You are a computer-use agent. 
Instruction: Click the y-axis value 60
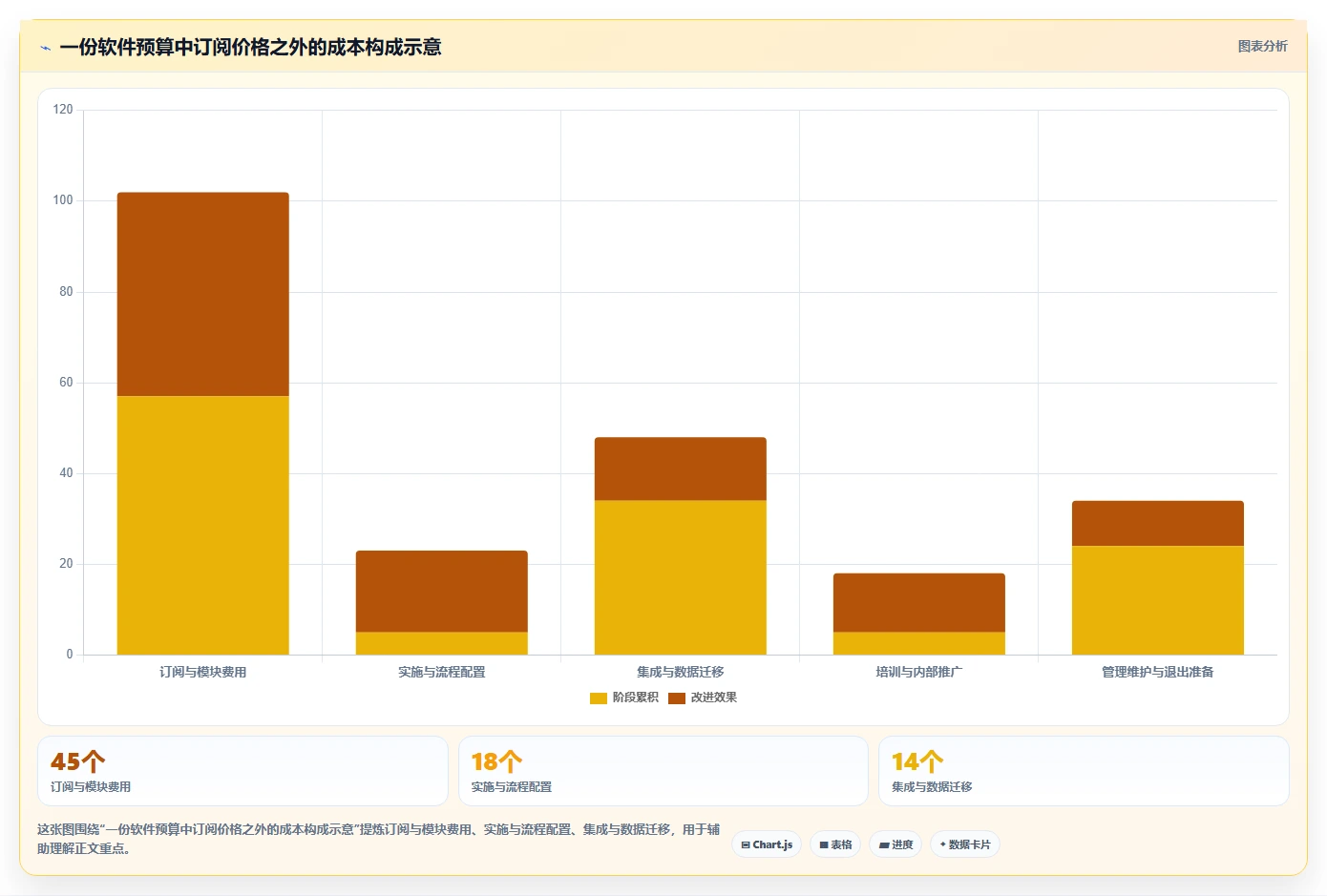(x=66, y=383)
